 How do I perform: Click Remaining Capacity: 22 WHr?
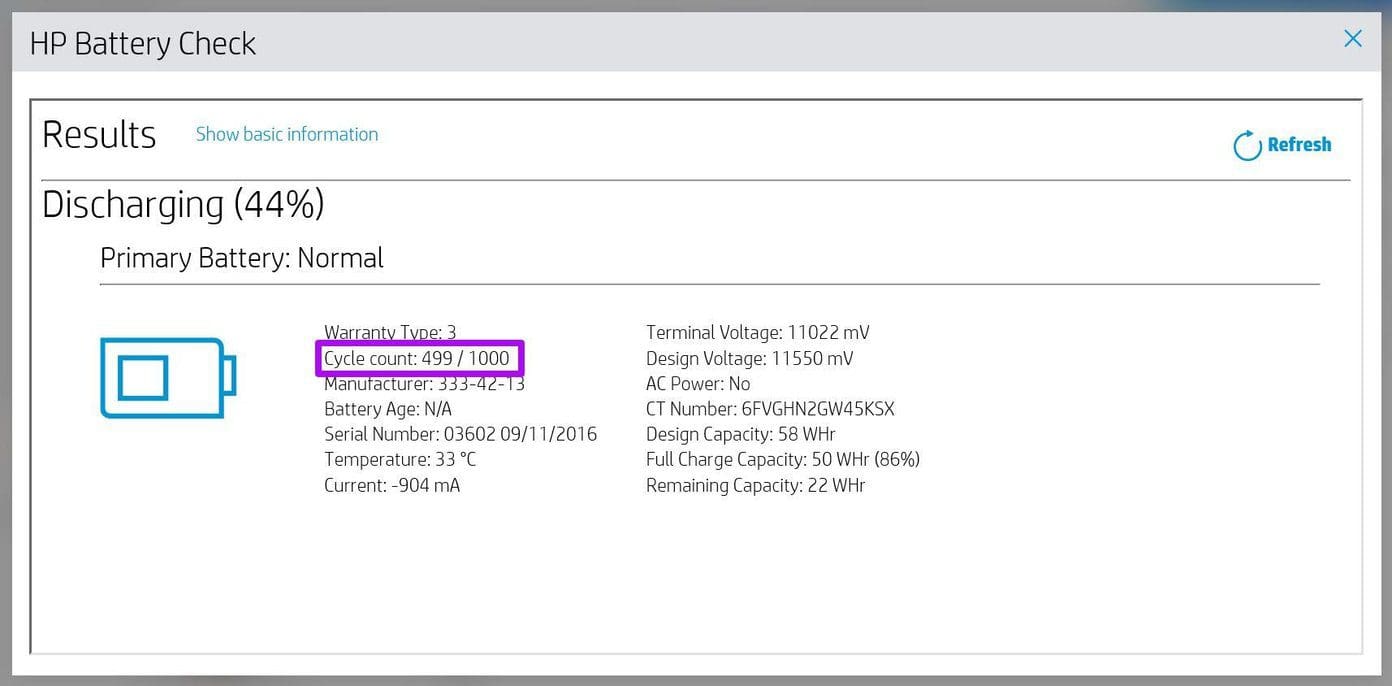756,486
